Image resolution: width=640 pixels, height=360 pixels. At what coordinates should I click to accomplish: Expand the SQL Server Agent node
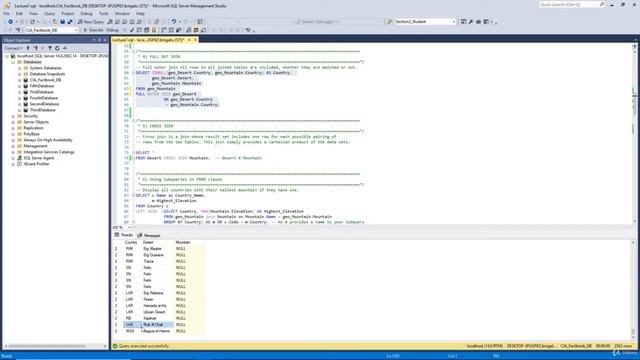pos(13,158)
